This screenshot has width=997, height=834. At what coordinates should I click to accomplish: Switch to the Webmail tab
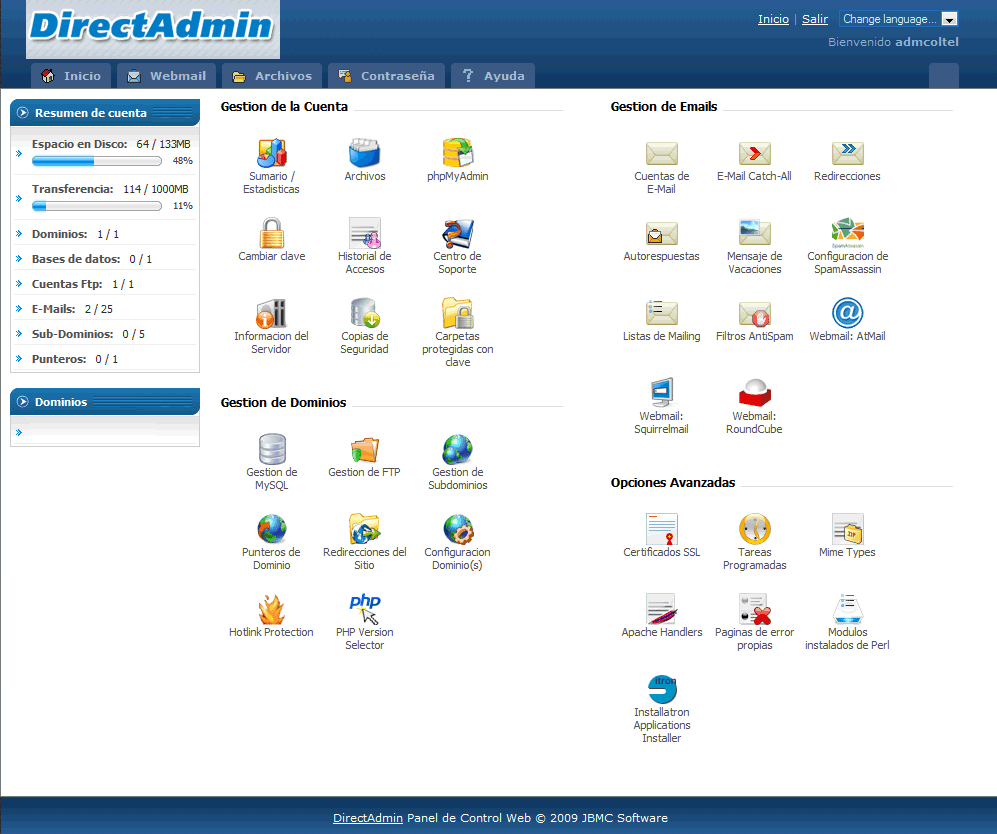click(167, 76)
